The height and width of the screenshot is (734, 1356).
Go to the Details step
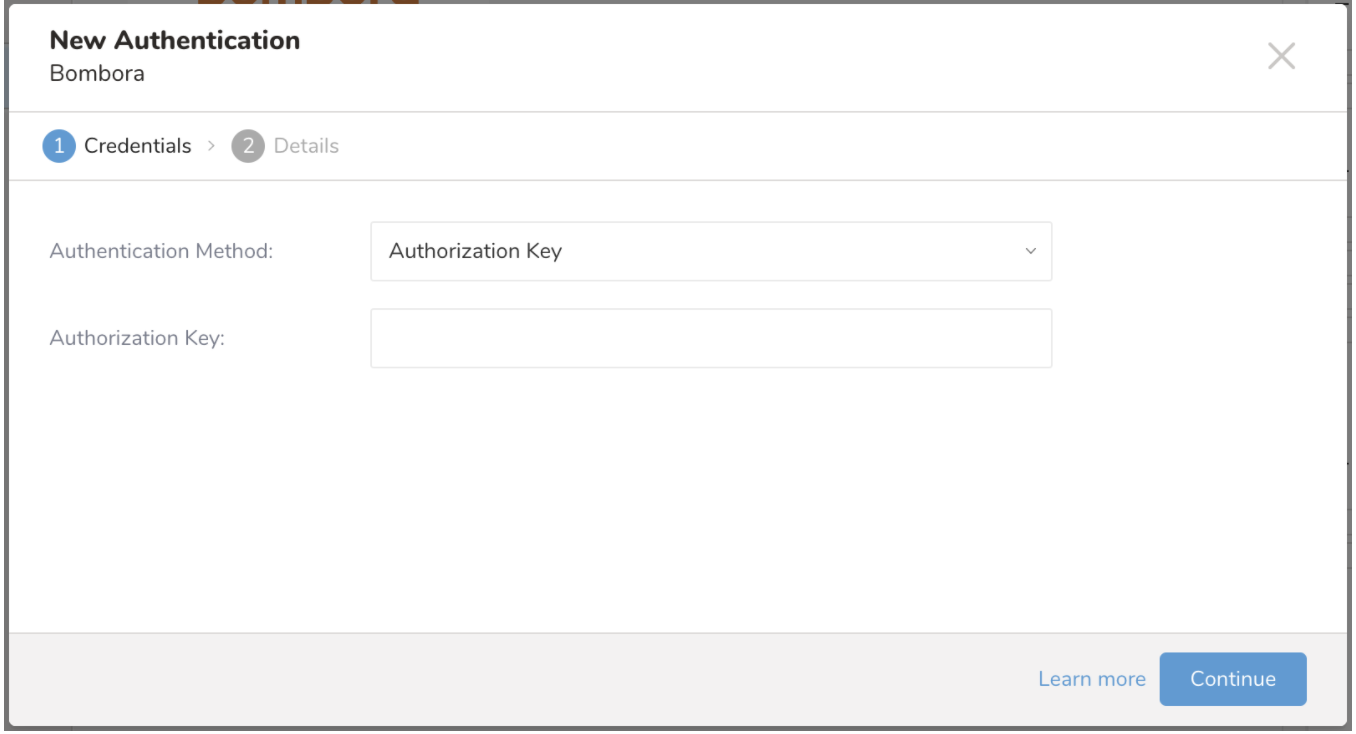306,146
